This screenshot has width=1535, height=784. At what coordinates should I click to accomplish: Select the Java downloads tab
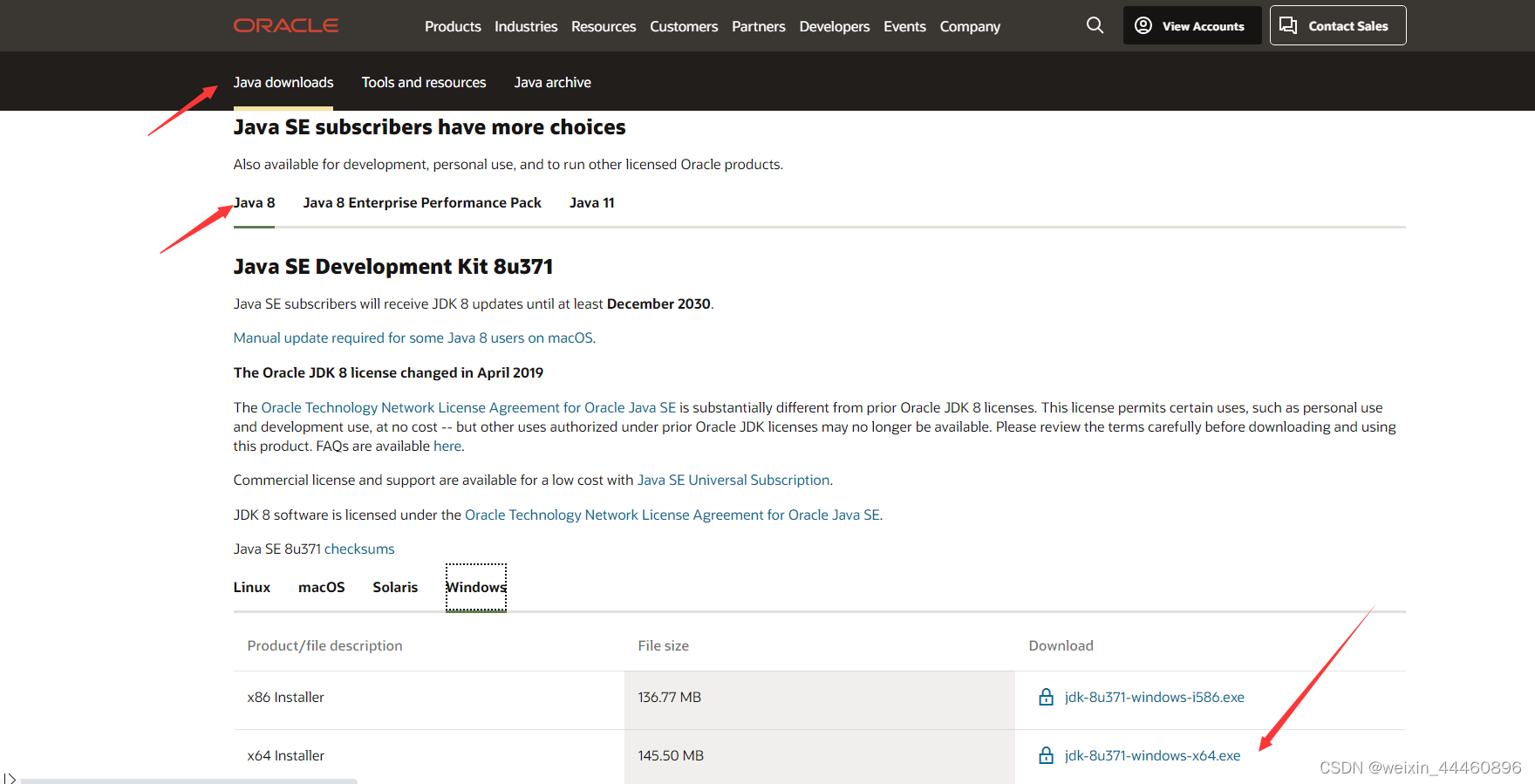[283, 82]
